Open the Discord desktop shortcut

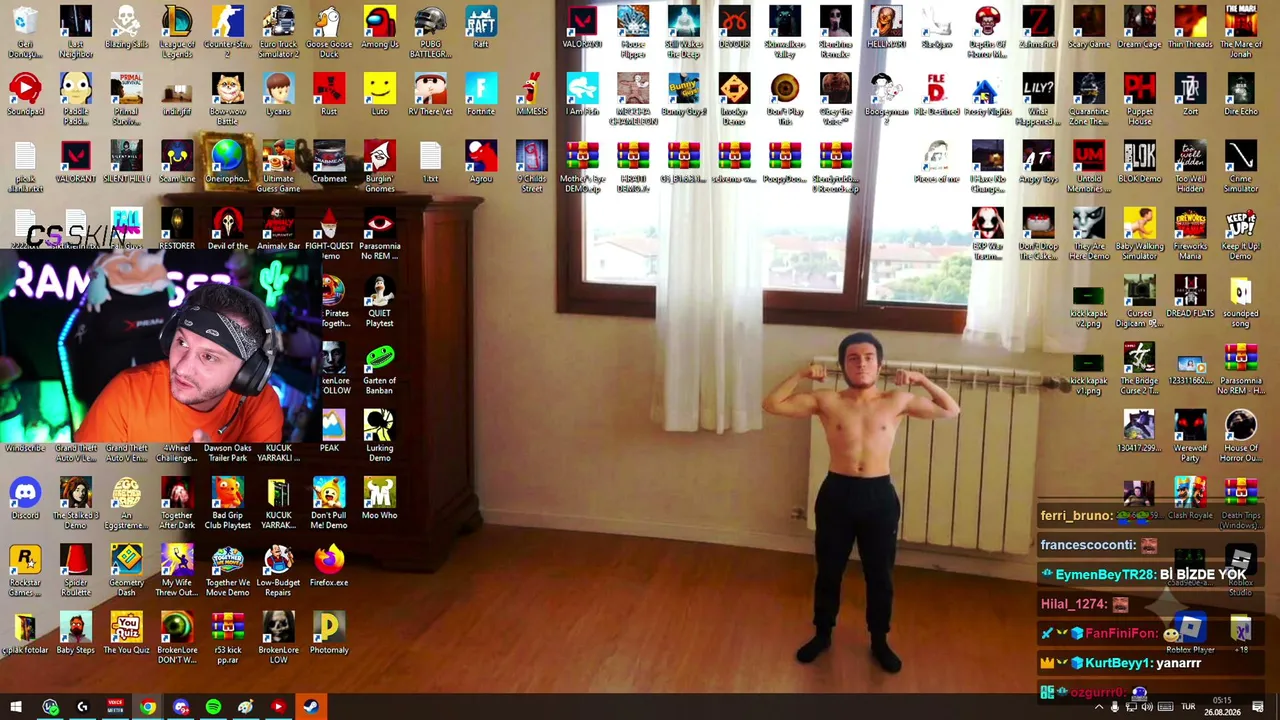pyautogui.click(x=25, y=497)
